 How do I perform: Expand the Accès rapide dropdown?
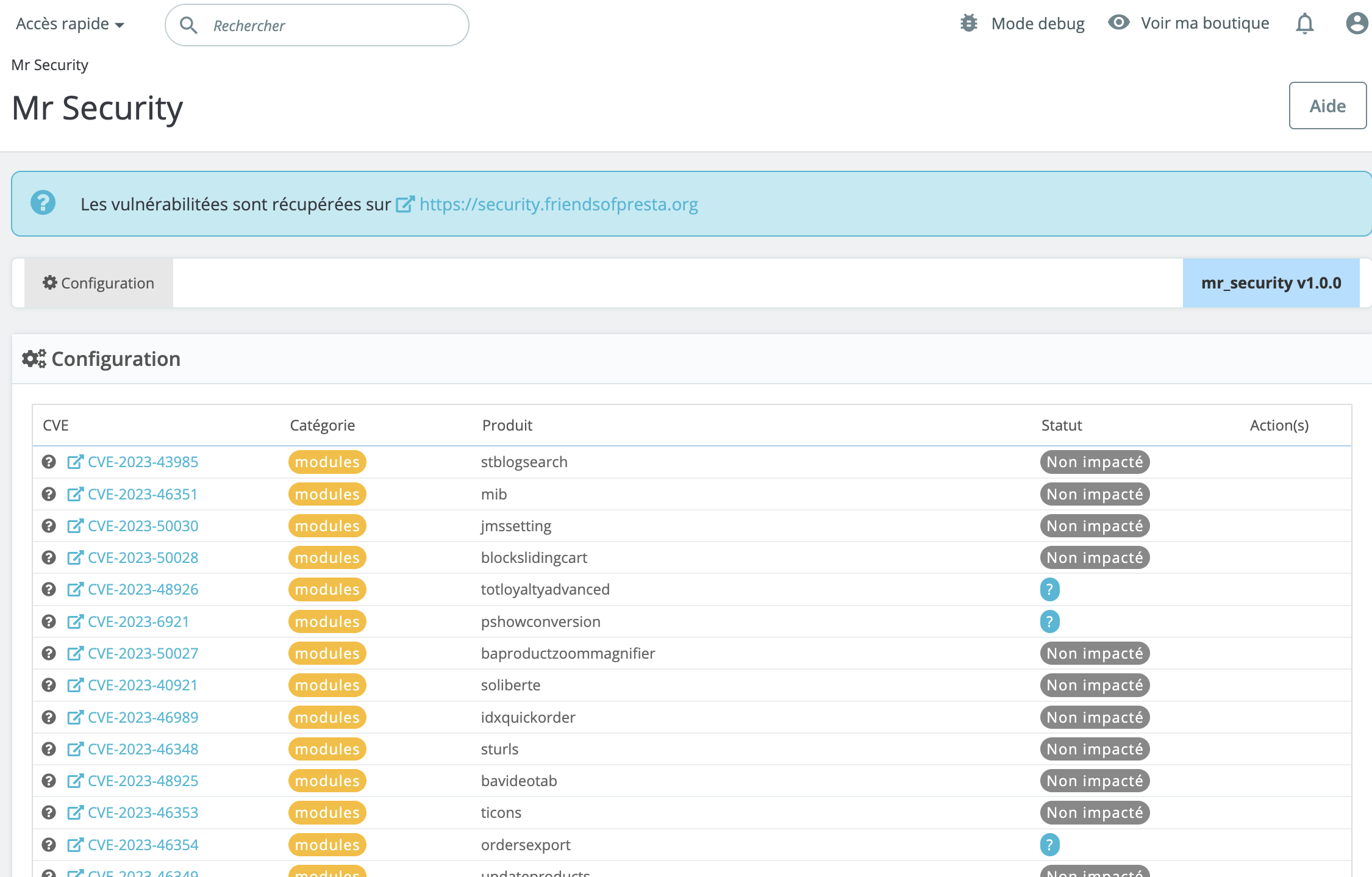click(x=70, y=24)
